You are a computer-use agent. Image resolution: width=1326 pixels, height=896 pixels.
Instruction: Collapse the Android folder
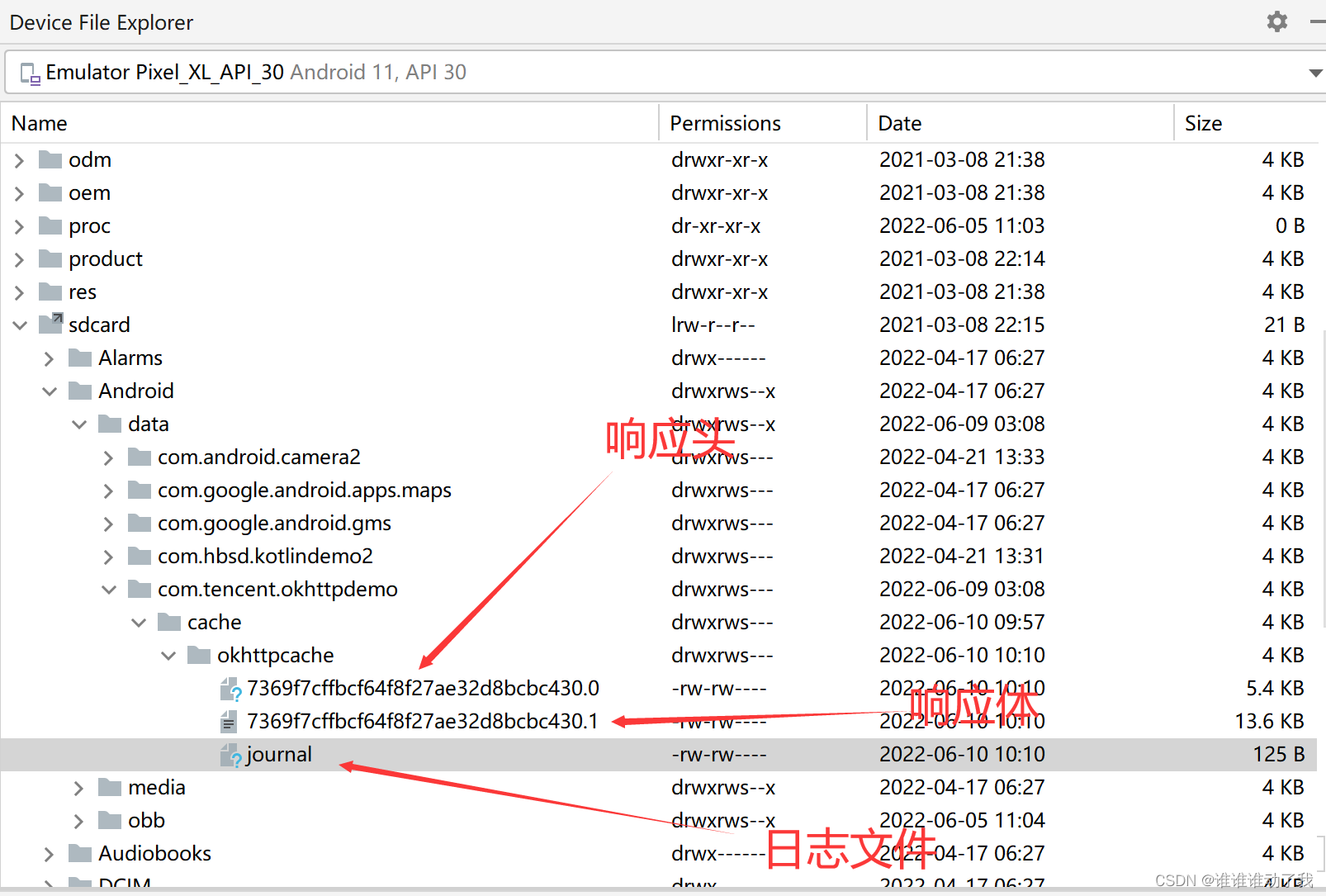pyautogui.click(x=49, y=391)
